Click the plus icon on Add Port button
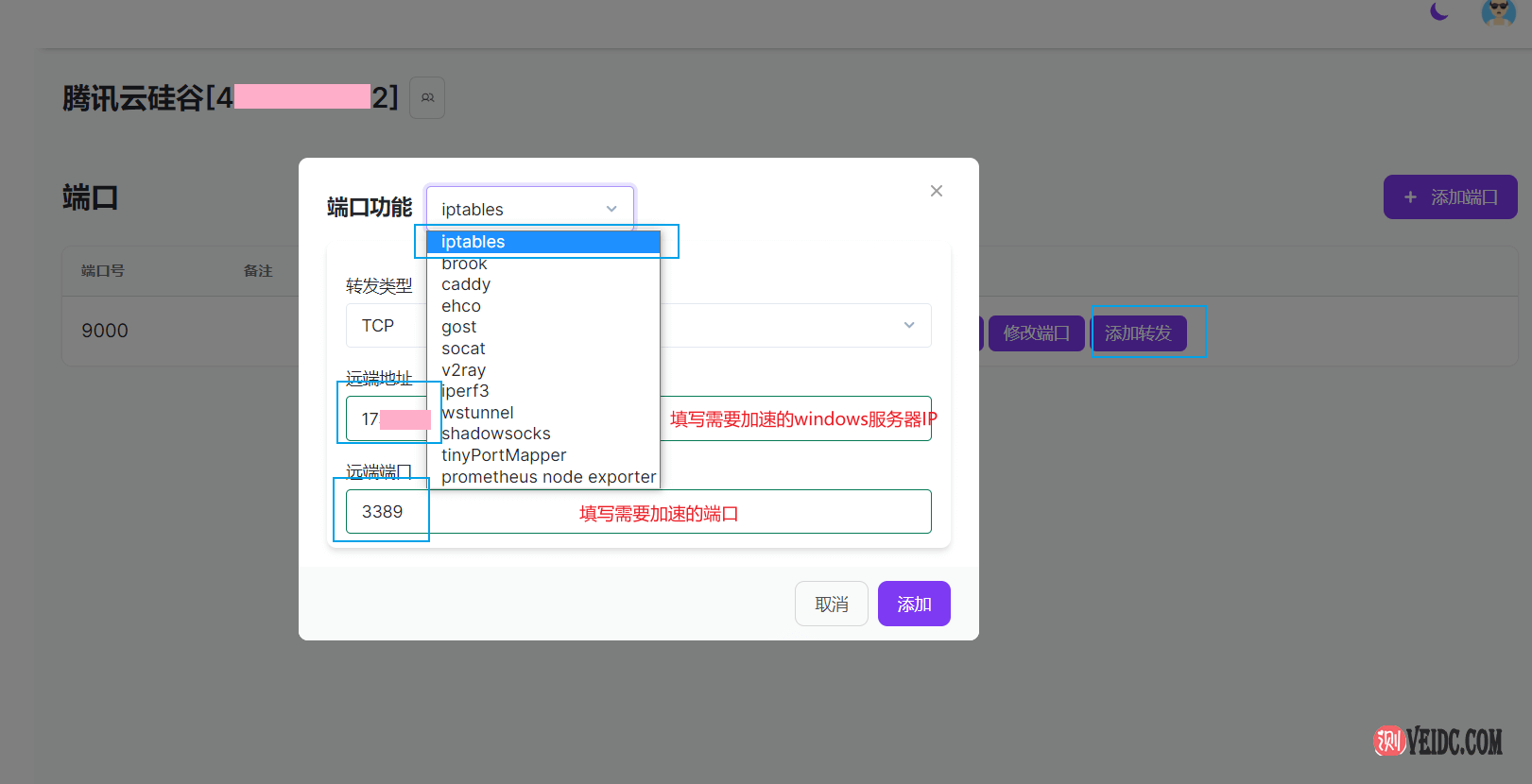The width and height of the screenshot is (1532, 784). click(1410, 197)
